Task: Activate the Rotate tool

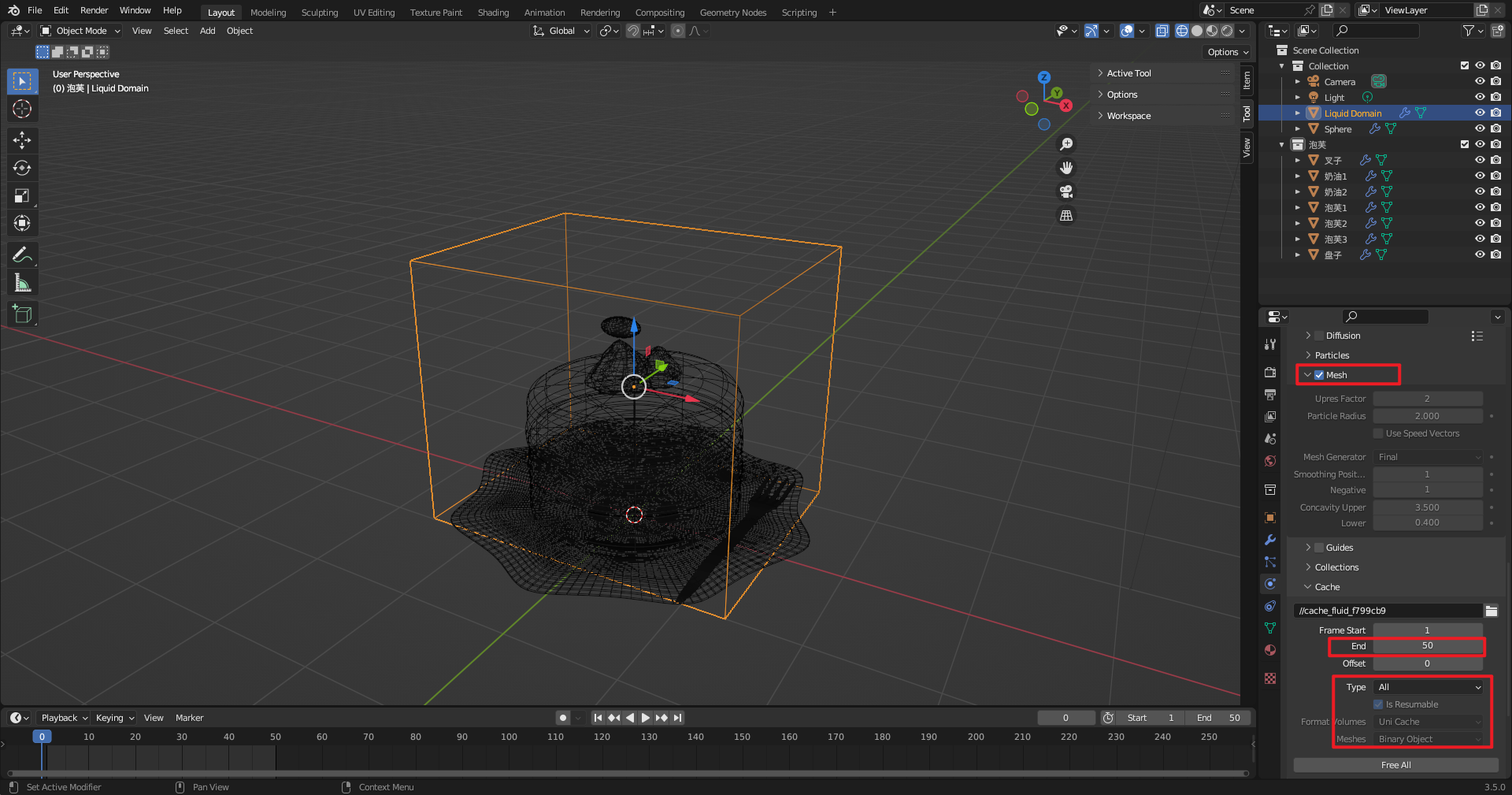Action: point(22,168)
